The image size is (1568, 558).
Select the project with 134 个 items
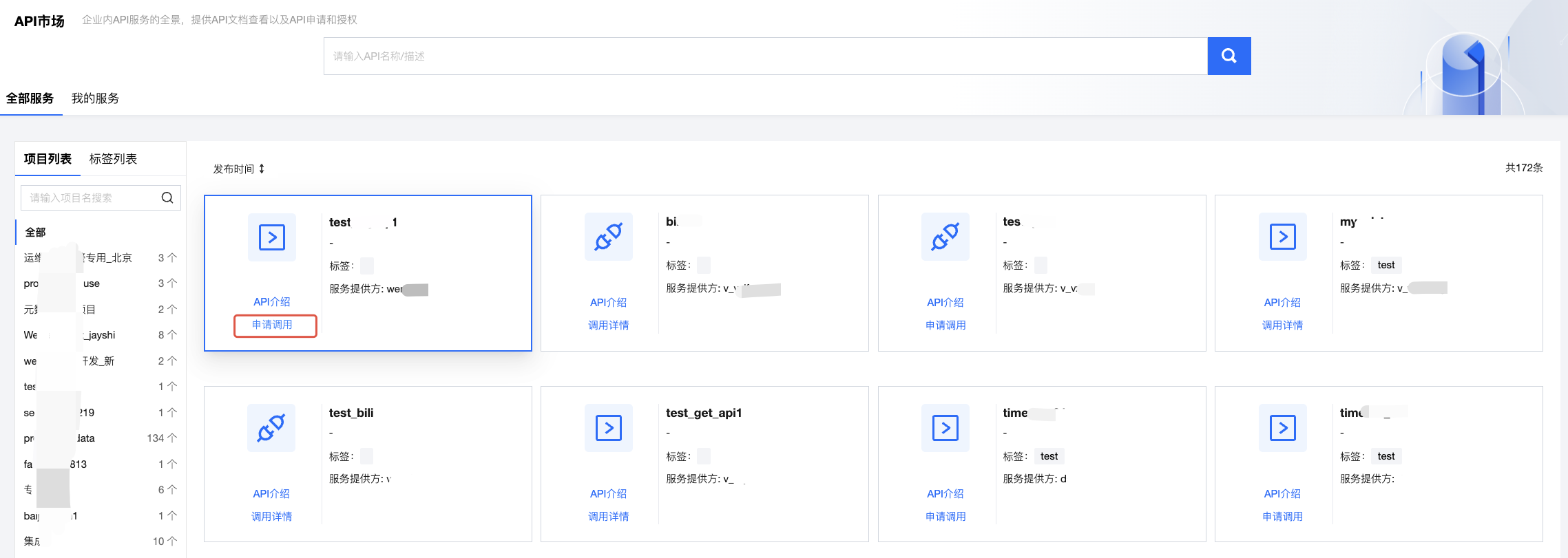pyautogui.click(x=96, y=438)
